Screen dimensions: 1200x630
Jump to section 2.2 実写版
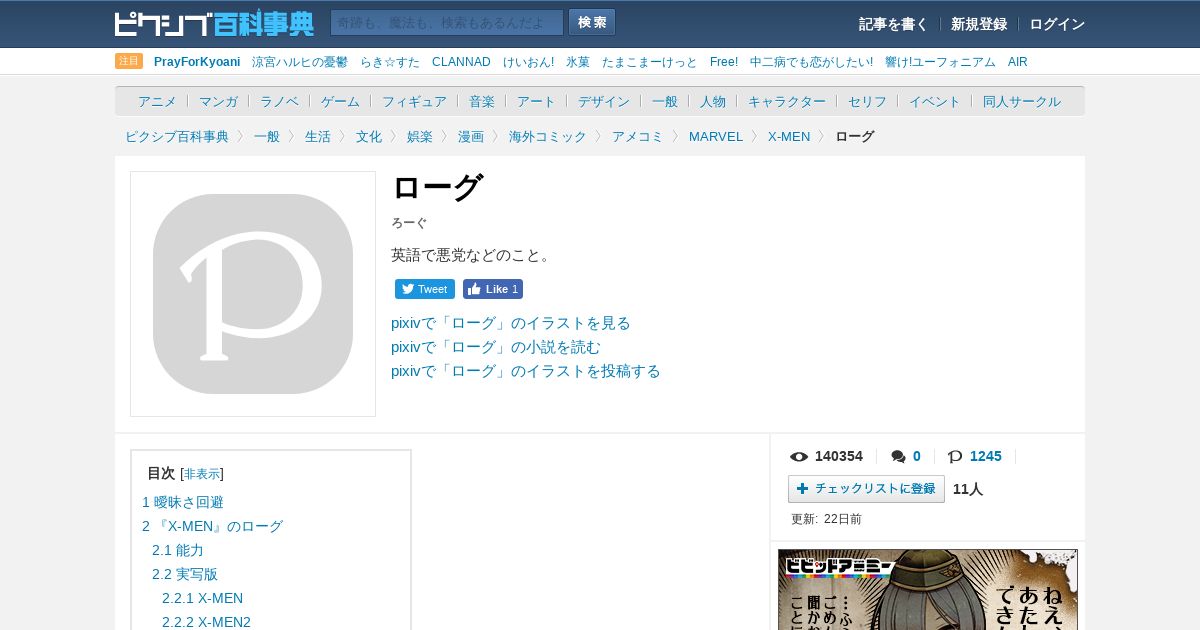(x=185, y=574)
